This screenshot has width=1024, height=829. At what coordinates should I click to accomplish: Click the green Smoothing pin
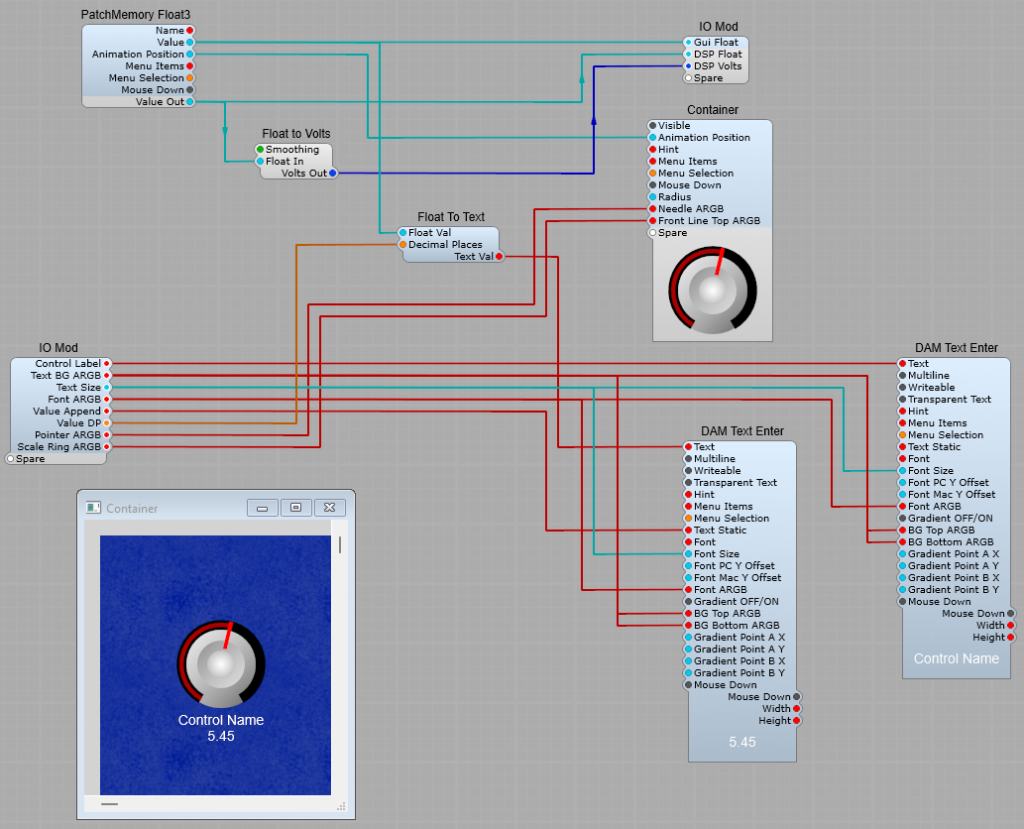pyautogui.click(x=260, y=150)
